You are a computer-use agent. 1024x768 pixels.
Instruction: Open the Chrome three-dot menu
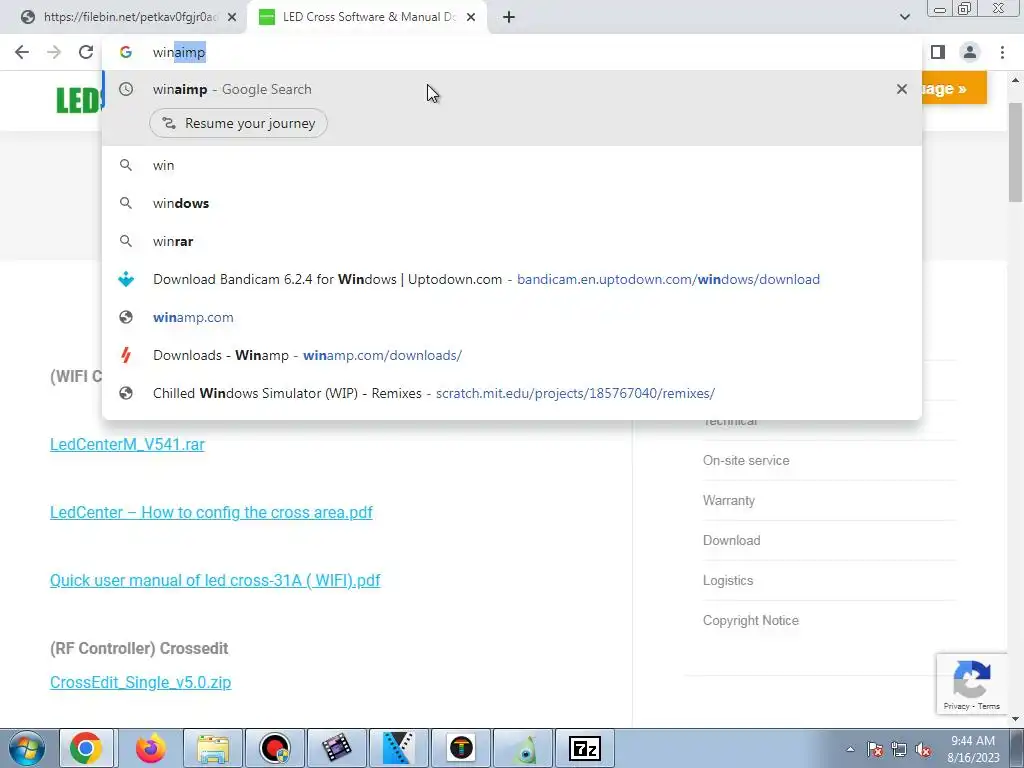point(1002,52)
